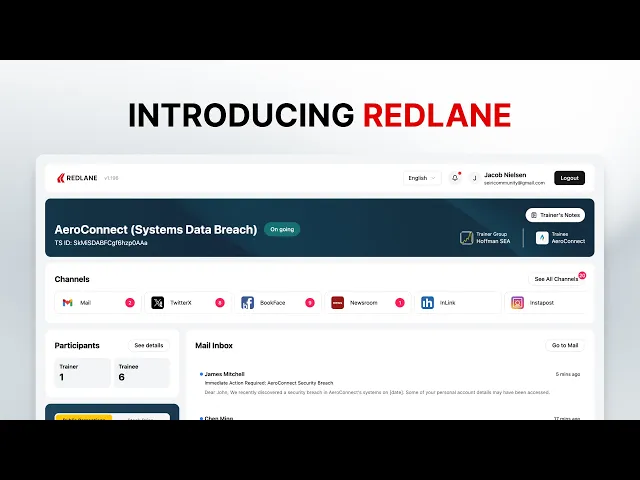Viewport: 640px width, 480px height.
Task: Click the AeroConnect trainee logo
Action: [542, 238]
